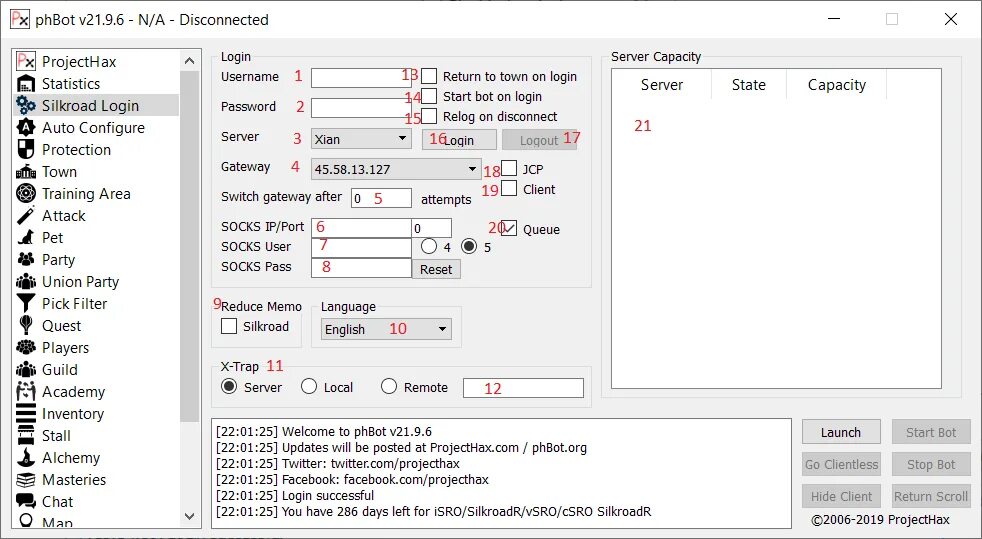Screen dimensions: 982x539
Task: Click the Login button
Action: pos(459,140)
